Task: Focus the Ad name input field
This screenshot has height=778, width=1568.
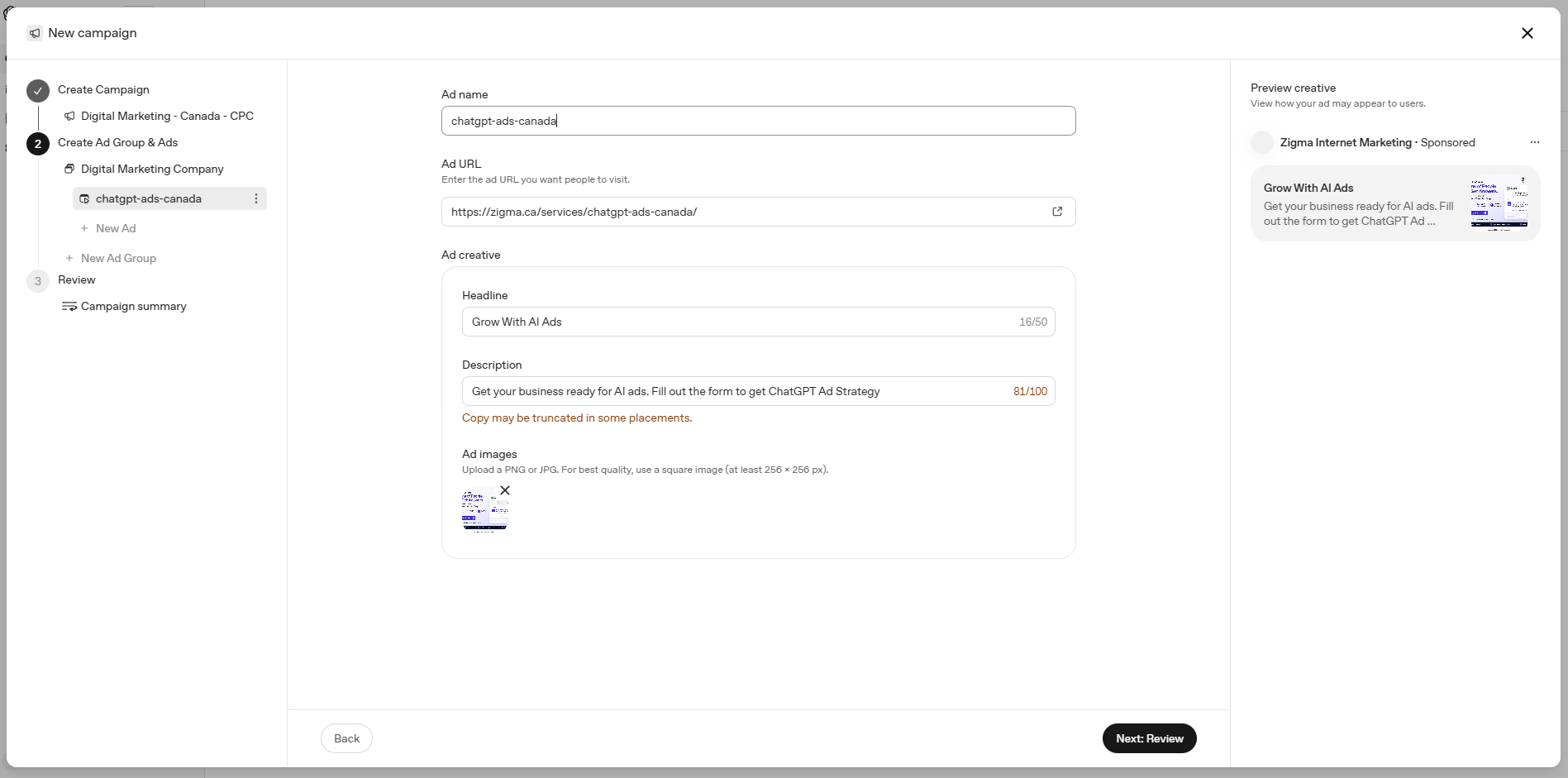Action: click(758, 121)
